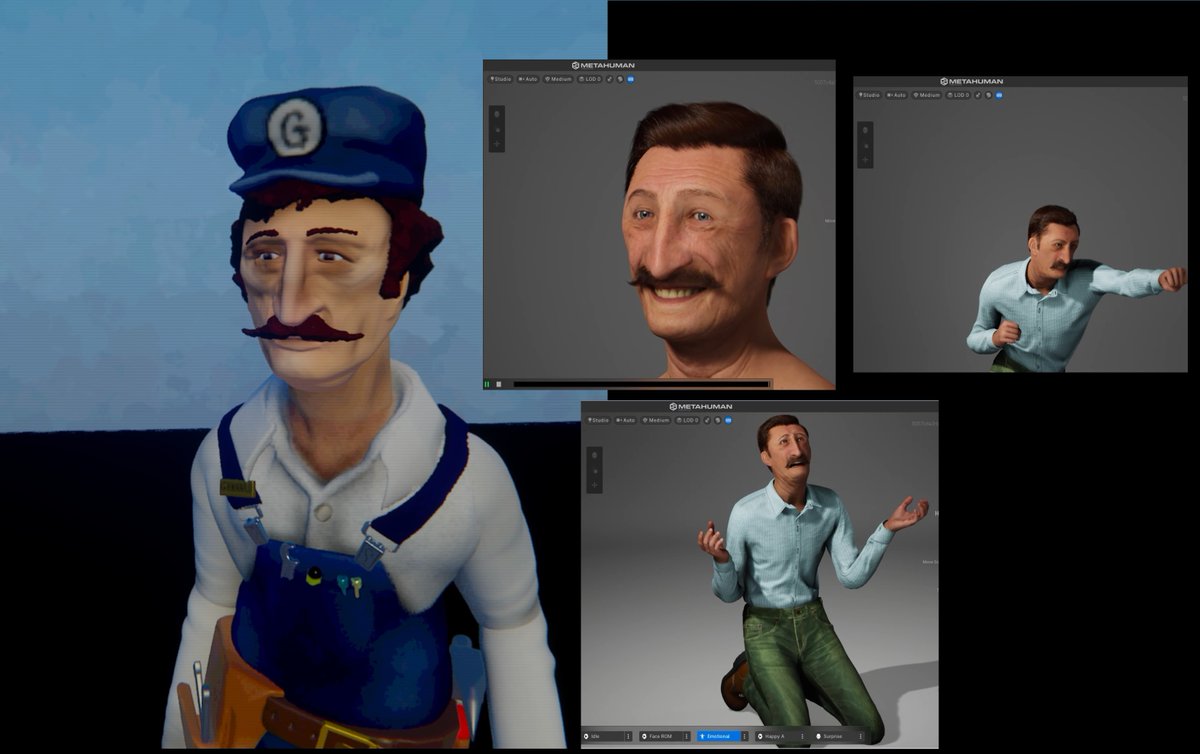
Task: Click blue toggle icon in punching pose window toolbar
Action: pyautogui.click(x=999, y=95)
